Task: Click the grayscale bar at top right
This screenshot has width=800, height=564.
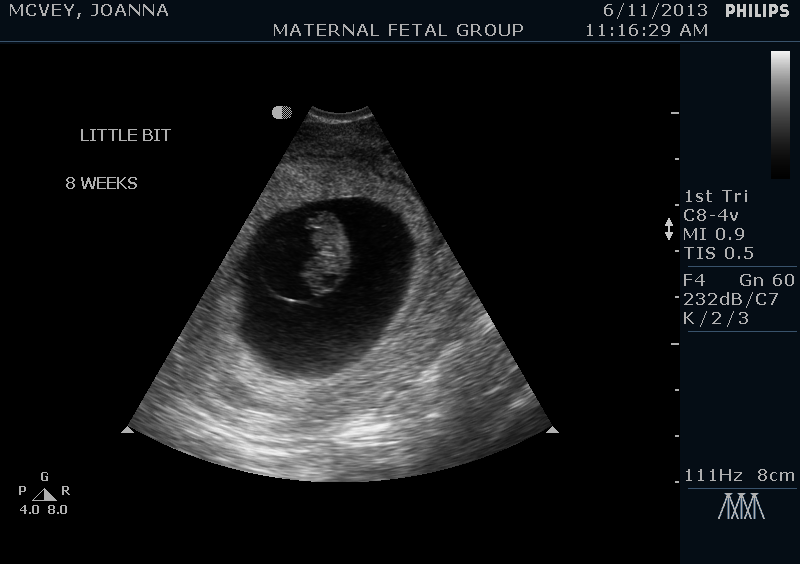Action: 780,113
